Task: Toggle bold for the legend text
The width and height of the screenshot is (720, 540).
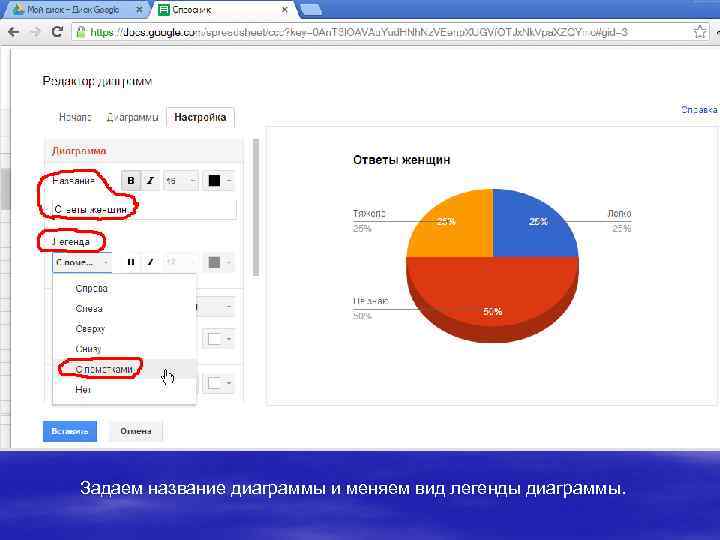Action: pyautogui.click(x=131, y=262)
